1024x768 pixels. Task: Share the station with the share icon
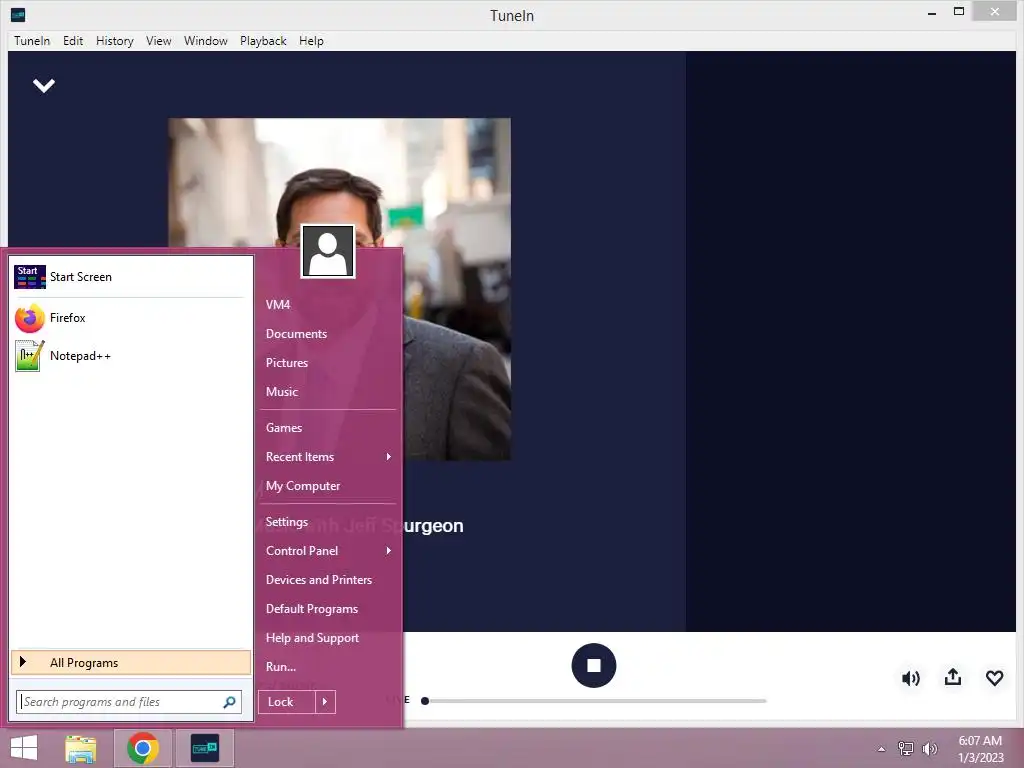(953, 677)
